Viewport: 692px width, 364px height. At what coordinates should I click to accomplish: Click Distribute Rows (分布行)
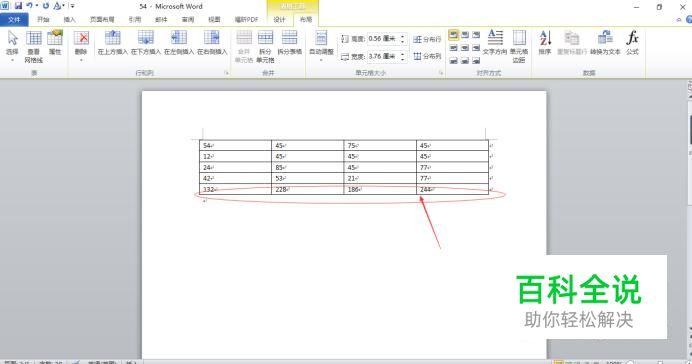(x=427, y=39)
